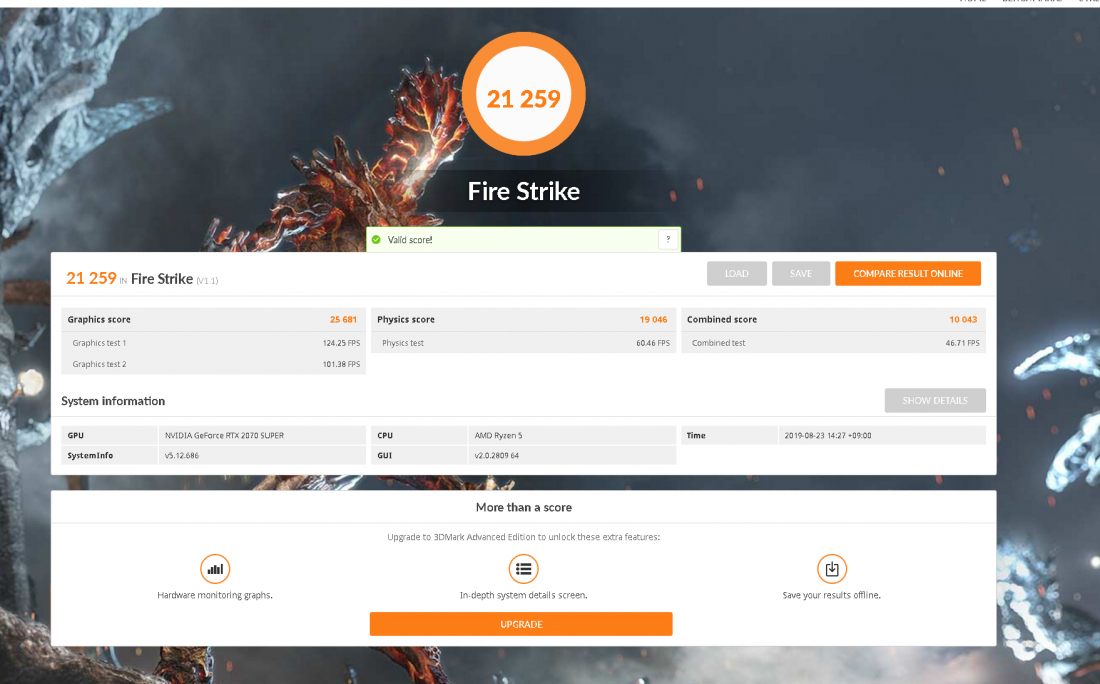1100x684 pixels.
Task: Click the NVIDIA GeForce RTX 2070 SUPER field
Action: click(x=262, y=436)
